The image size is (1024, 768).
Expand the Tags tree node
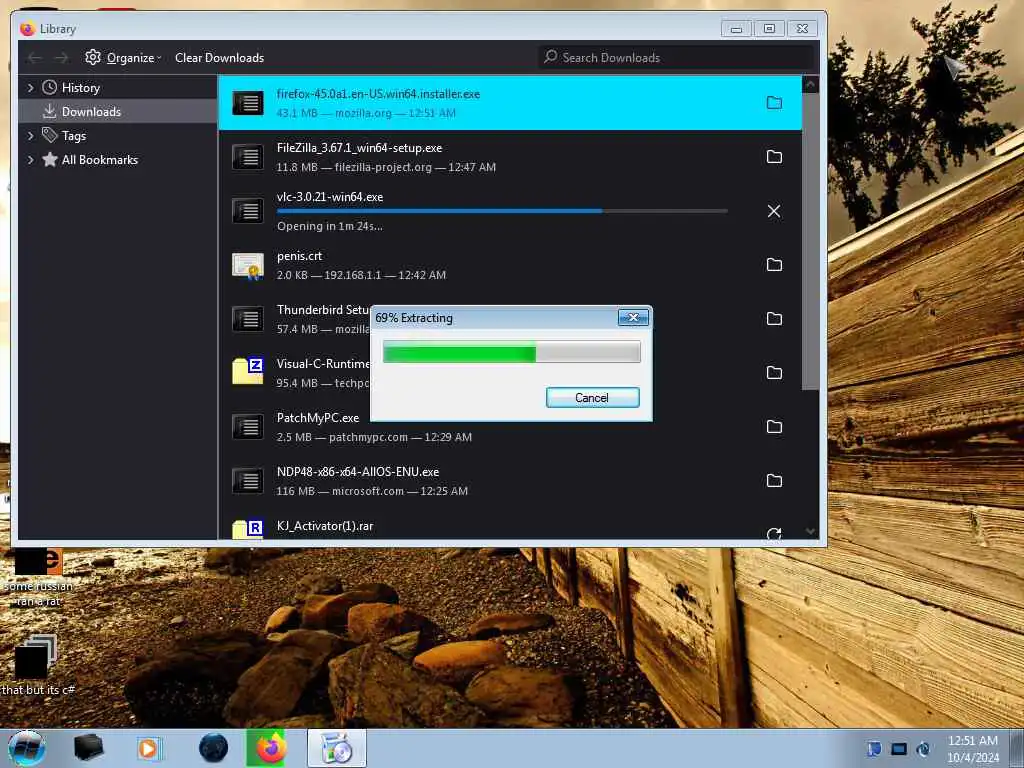coord(30,136)
